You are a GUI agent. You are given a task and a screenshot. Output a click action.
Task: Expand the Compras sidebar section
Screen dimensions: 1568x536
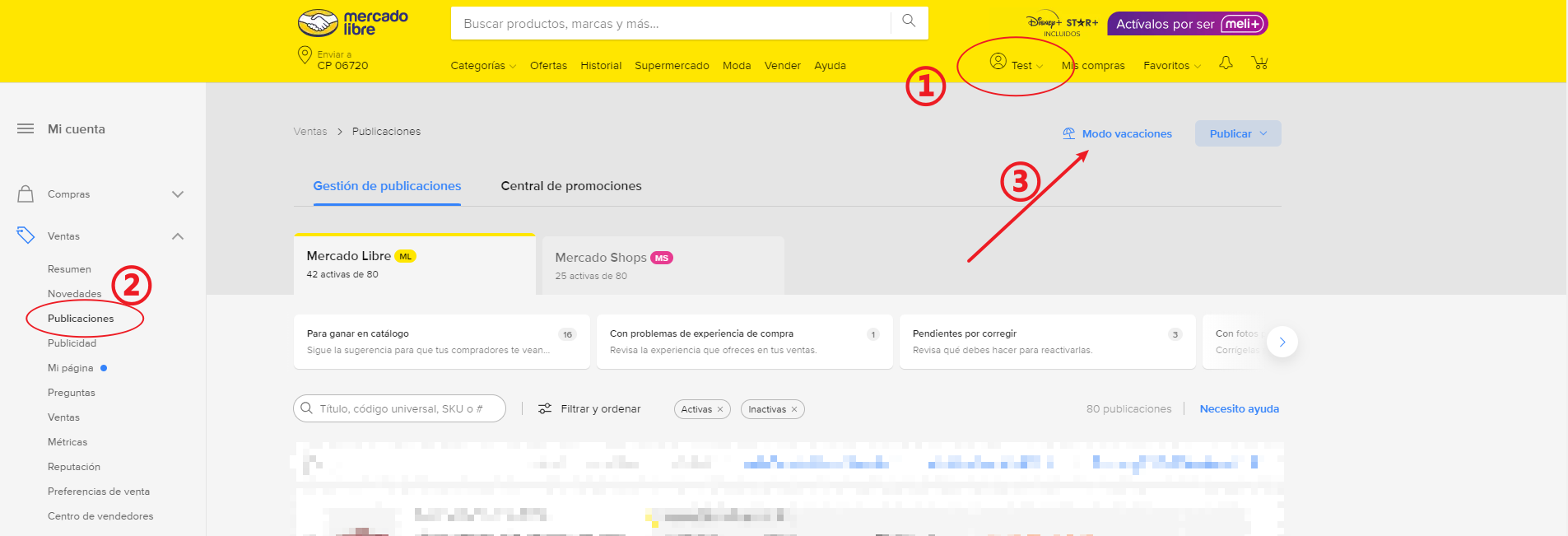point(178,194)
